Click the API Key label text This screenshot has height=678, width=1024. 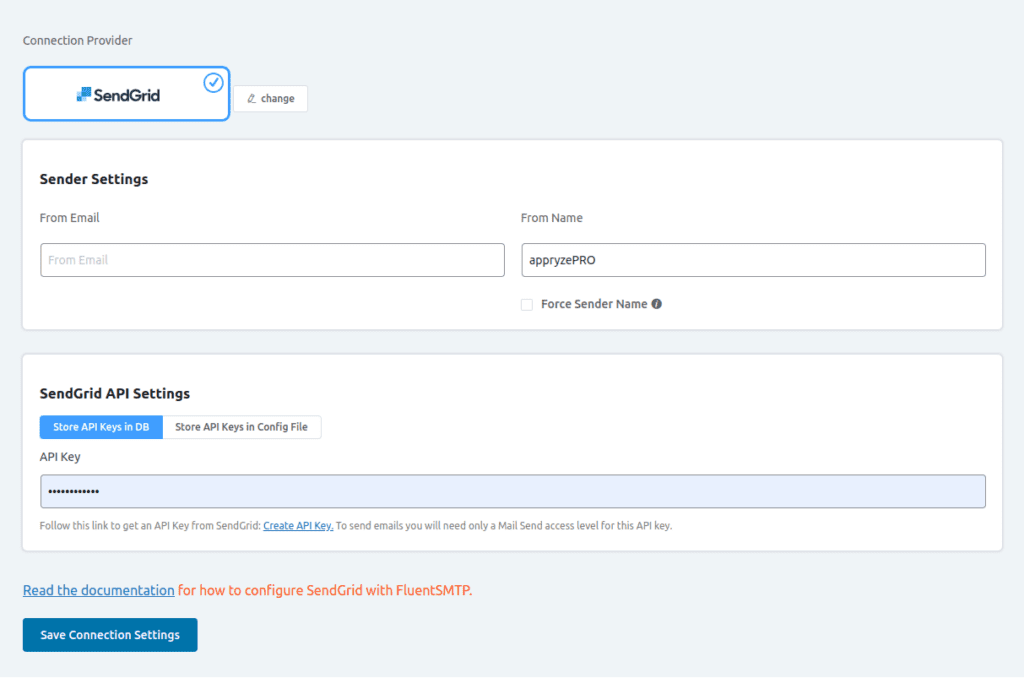(x=60, y=457)
